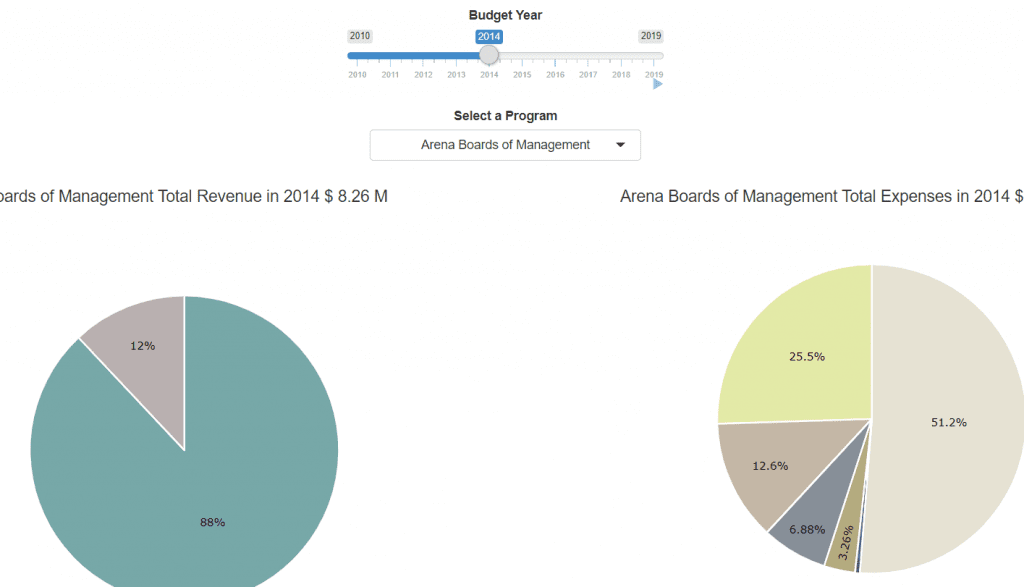
Task: Open the Select a Program dropdown
Action: pos(505,145)
